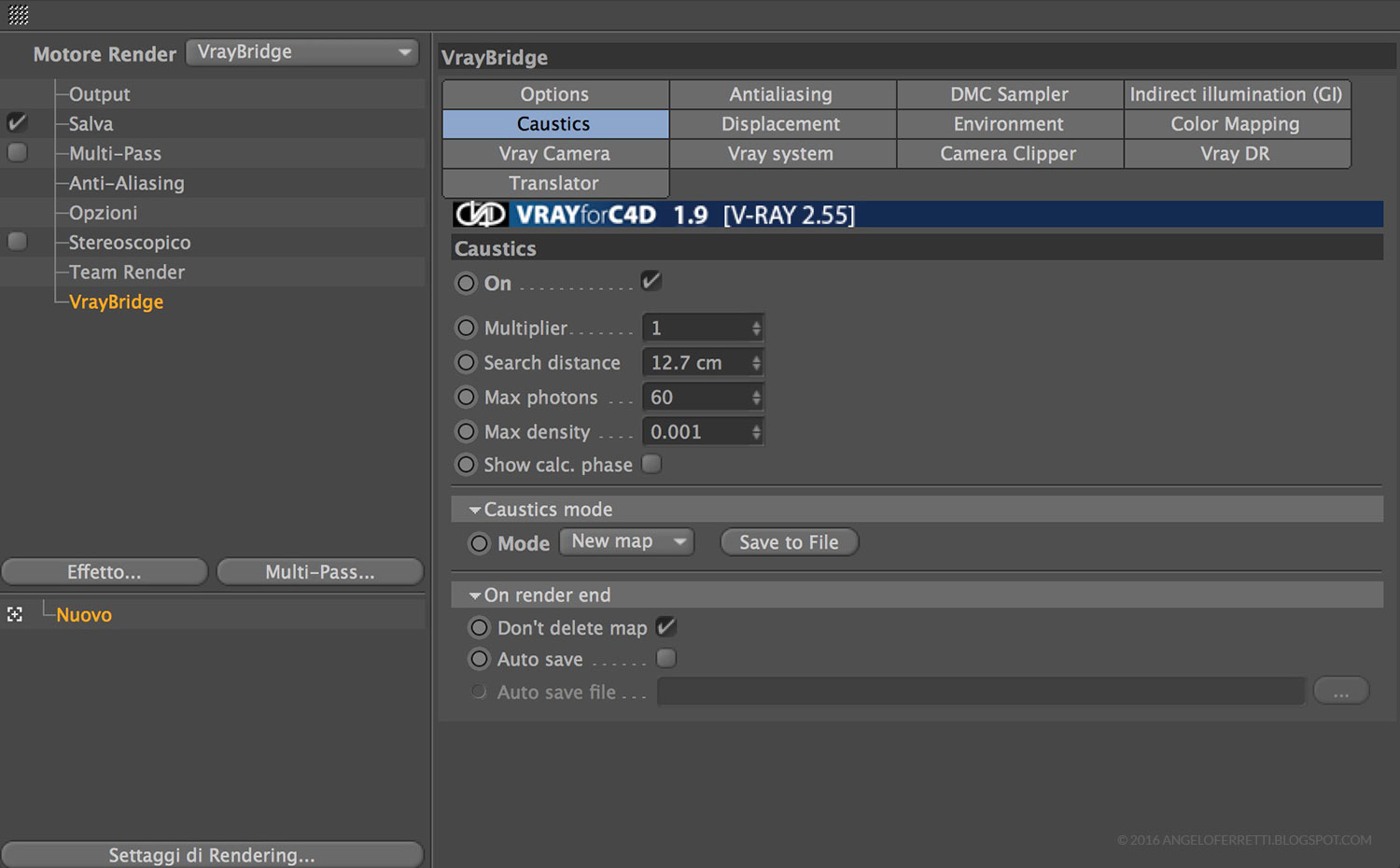The height and width of the screenshot is (868, 1400).
Task: Open the Environment tab
Action: (x=1010, y=124)
